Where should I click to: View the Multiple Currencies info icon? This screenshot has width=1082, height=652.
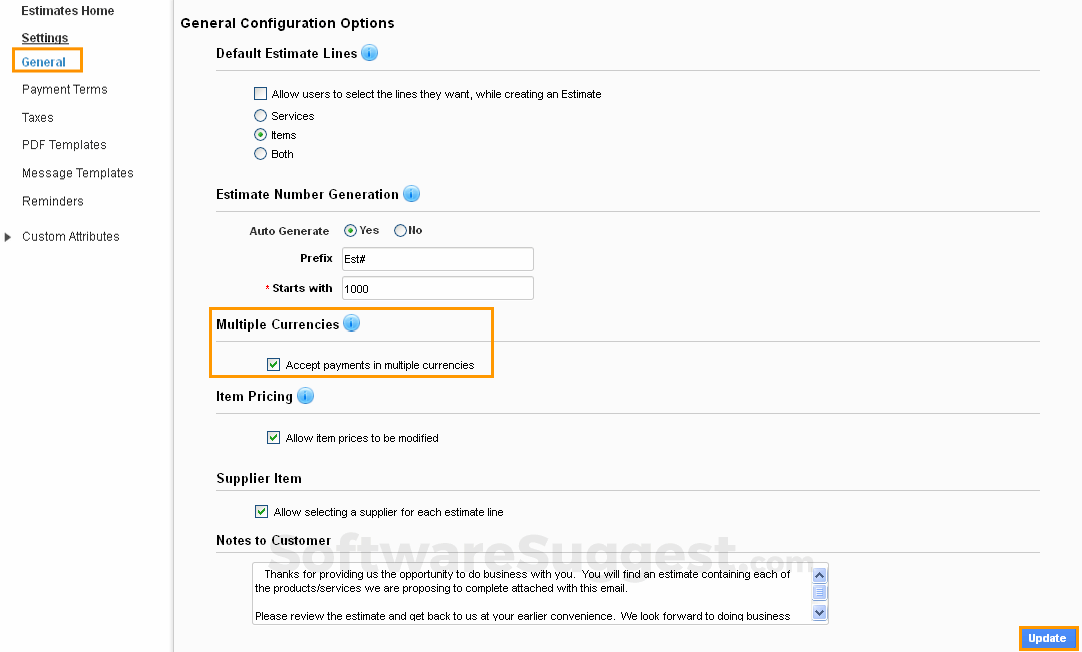pyautogui.click(x=350, y=323)
